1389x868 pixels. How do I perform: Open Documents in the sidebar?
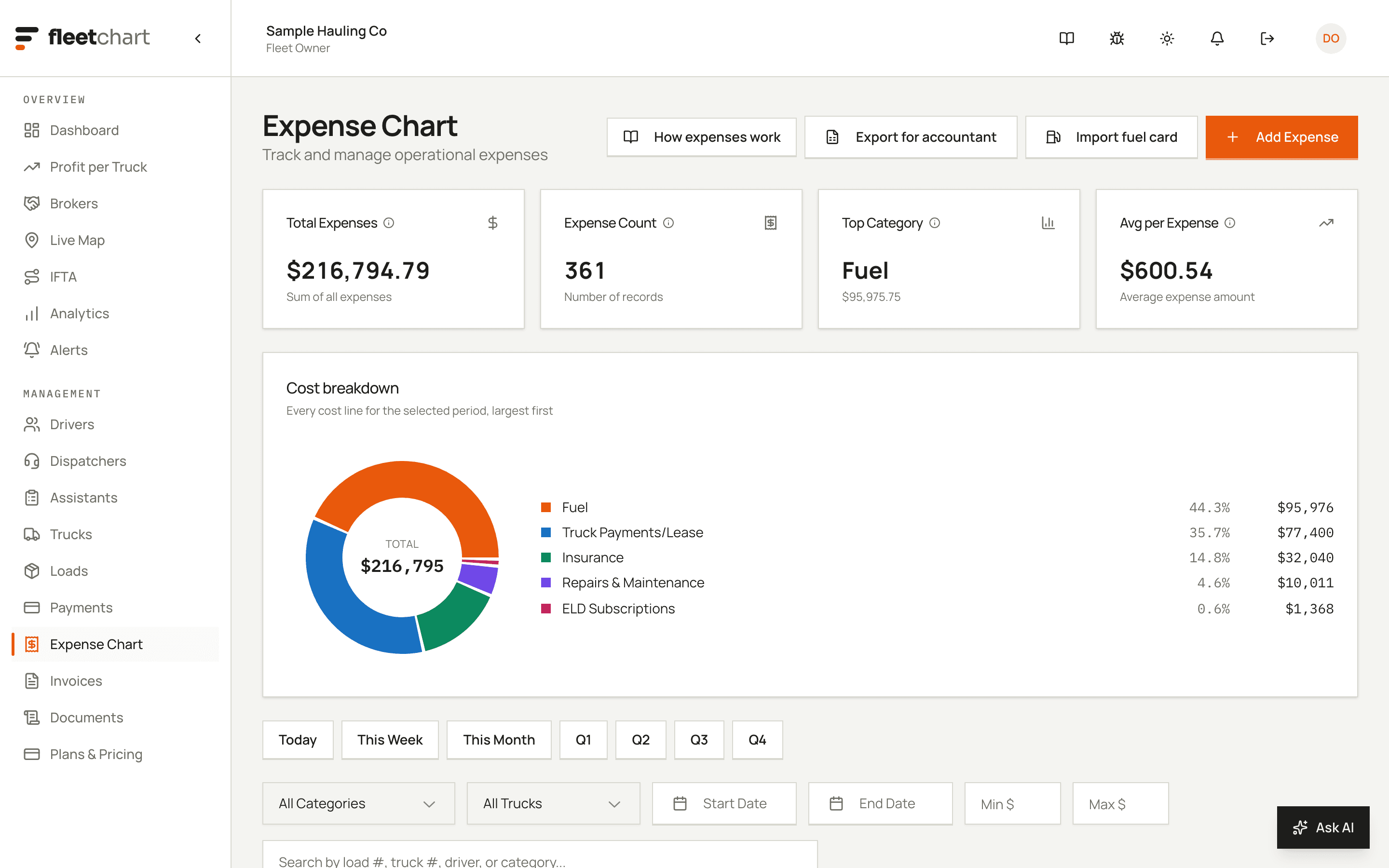point(115,718)
